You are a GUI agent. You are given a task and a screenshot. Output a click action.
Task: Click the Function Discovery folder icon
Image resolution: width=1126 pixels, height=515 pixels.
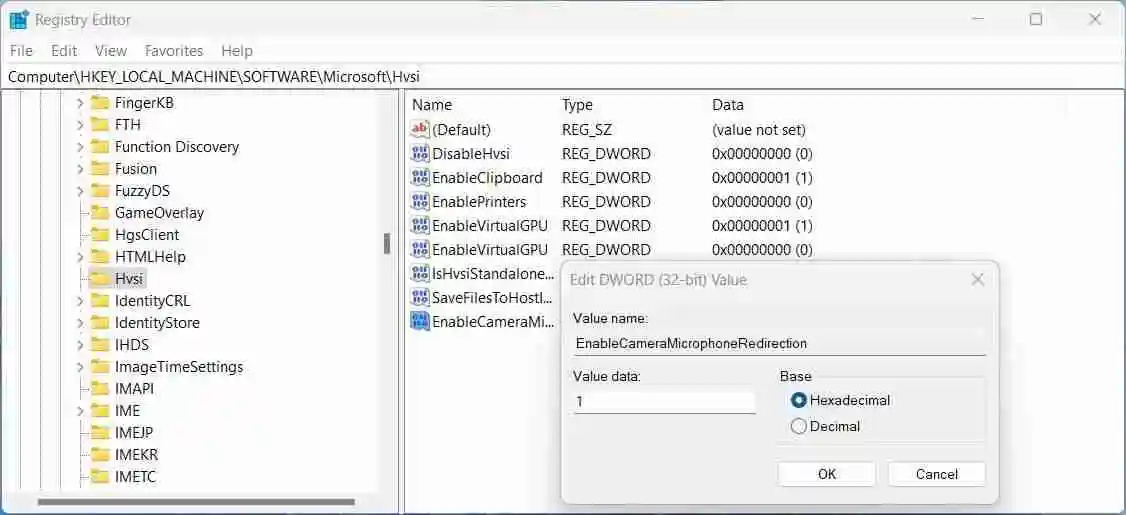tap(100, 147)
